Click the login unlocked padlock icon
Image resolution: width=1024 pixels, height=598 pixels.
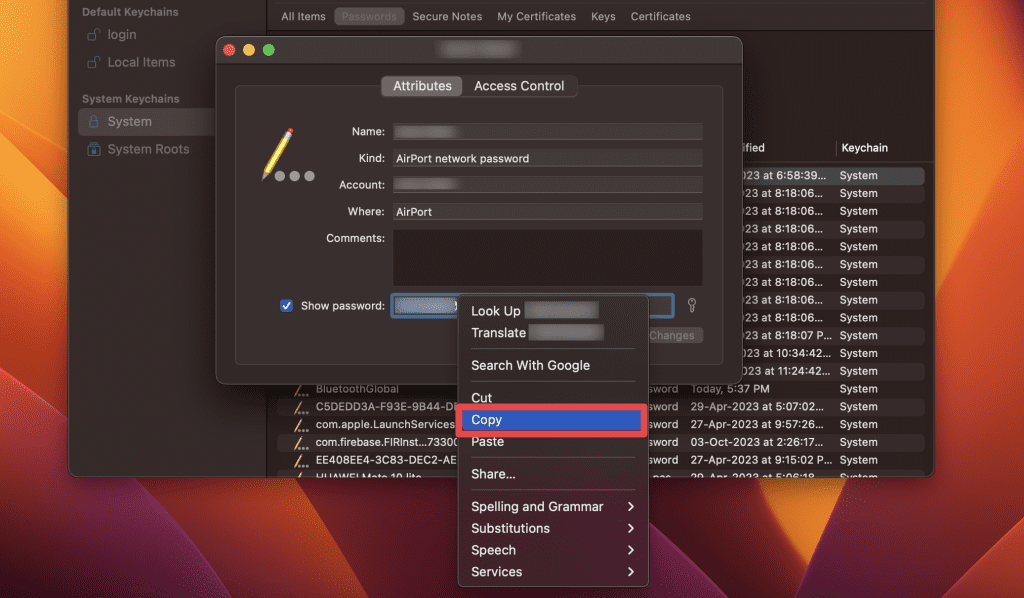(x=93, y=35)
